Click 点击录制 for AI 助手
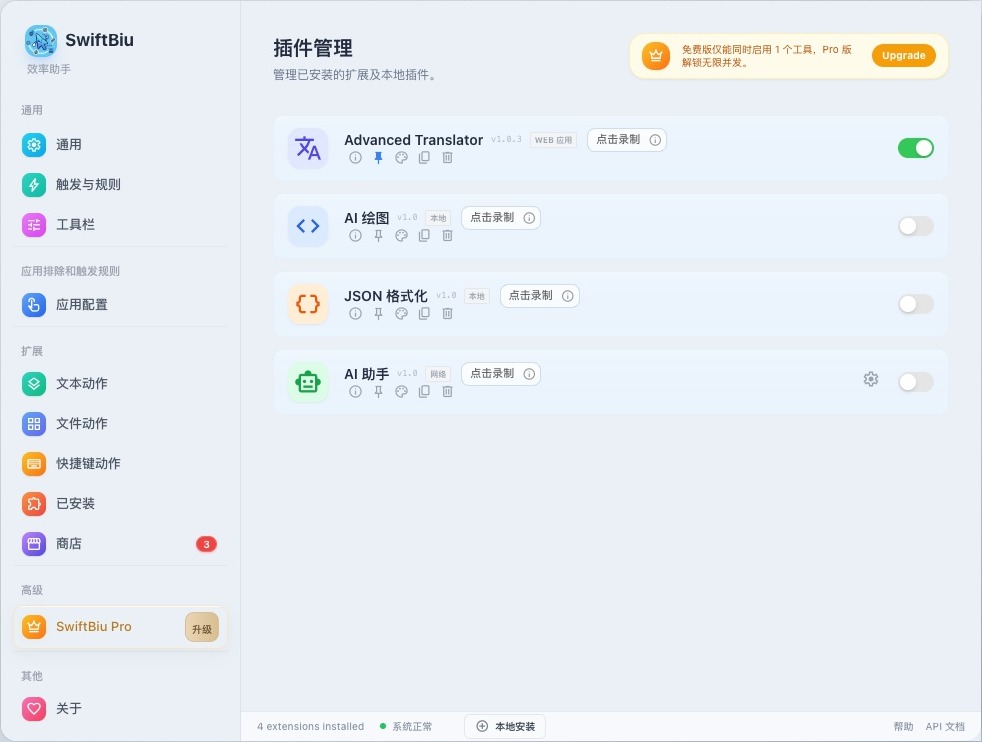The width and height of the screenshot is (982, 742). click(x=501, y=373)
